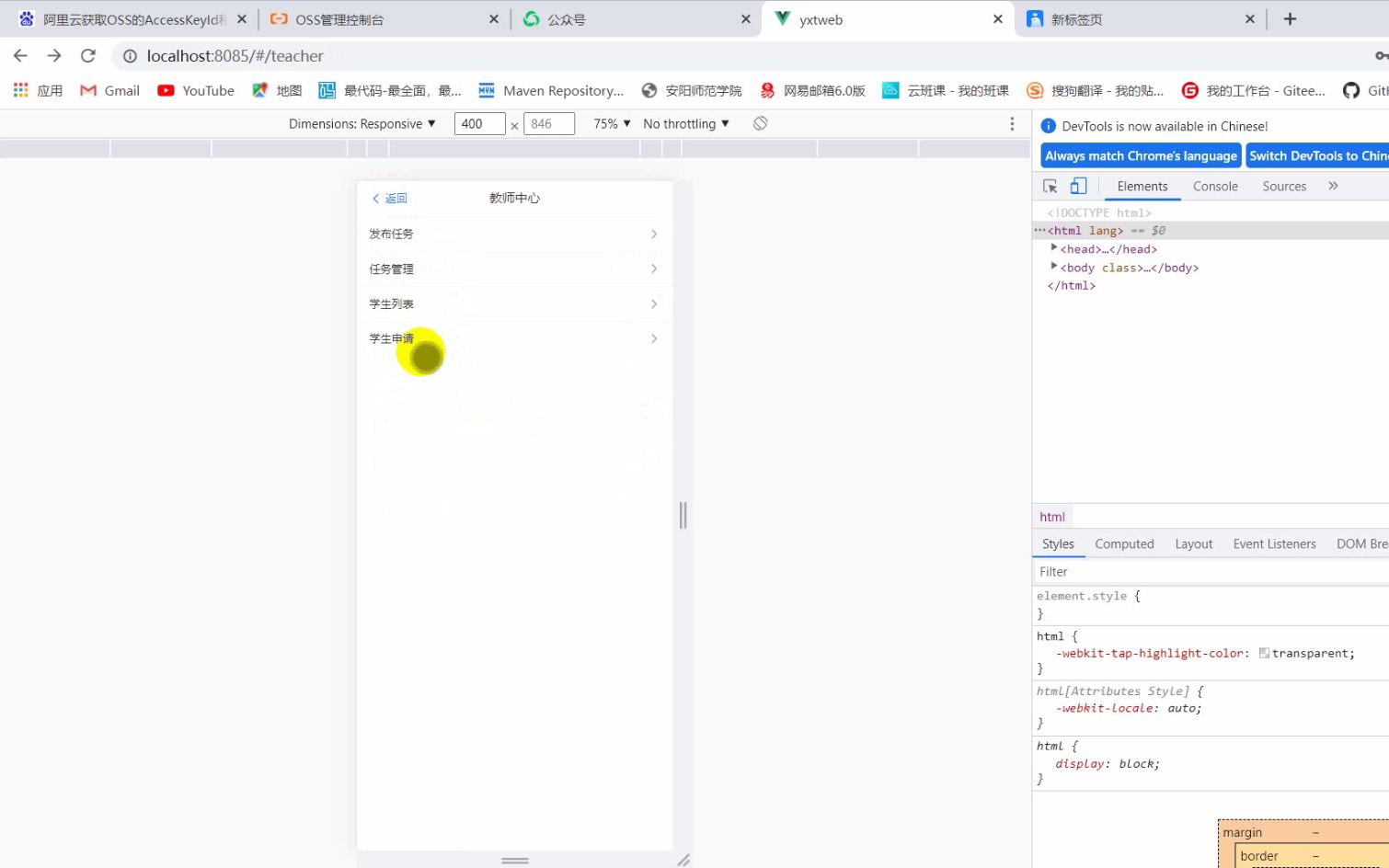Click the arrow beside 学生申请
This screenshot has width=1389, height=868.
tap(654, 338)
